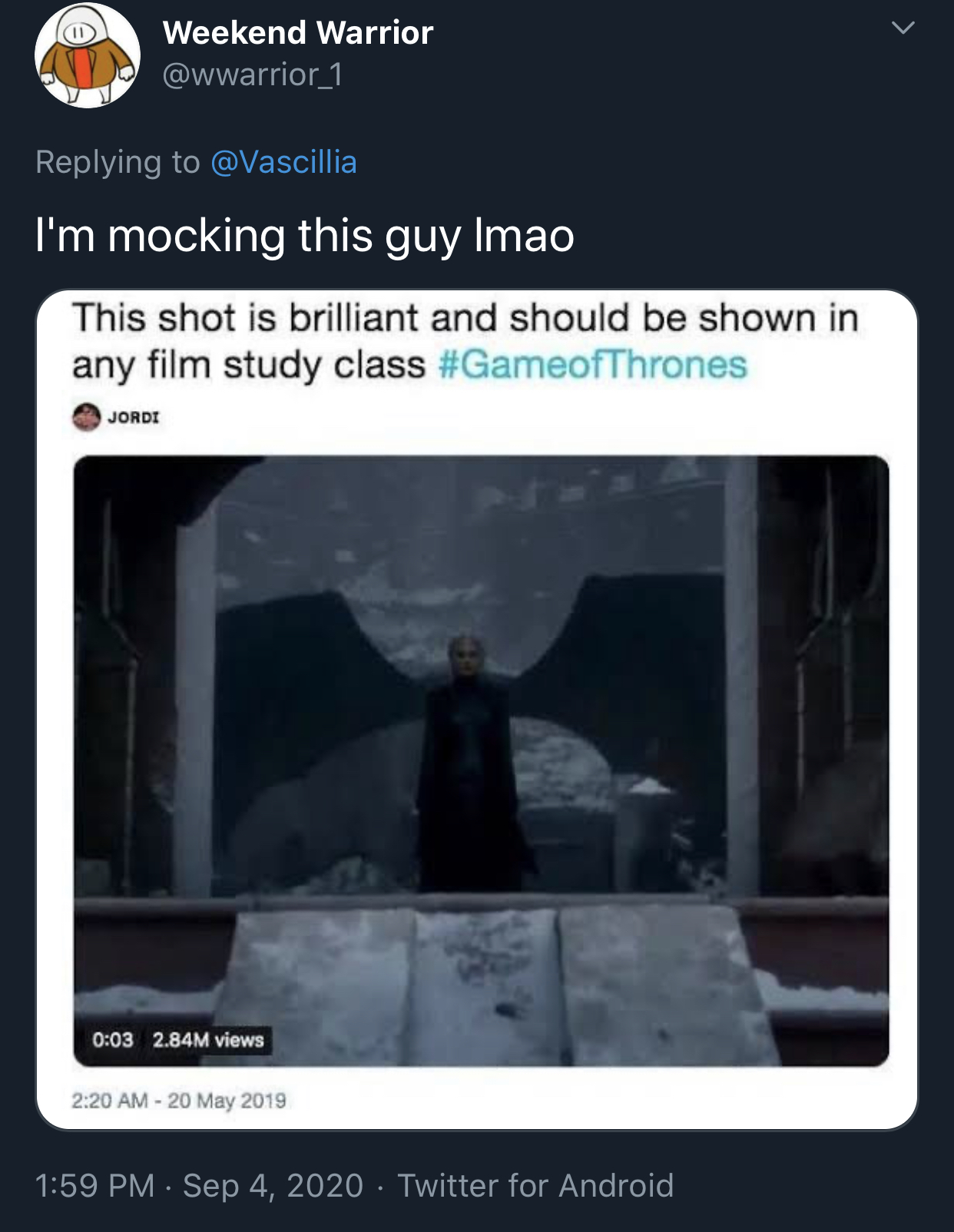954x1232 pixels.
Task: Open the Sep 4, 2020 date link
Action: 273,1185
